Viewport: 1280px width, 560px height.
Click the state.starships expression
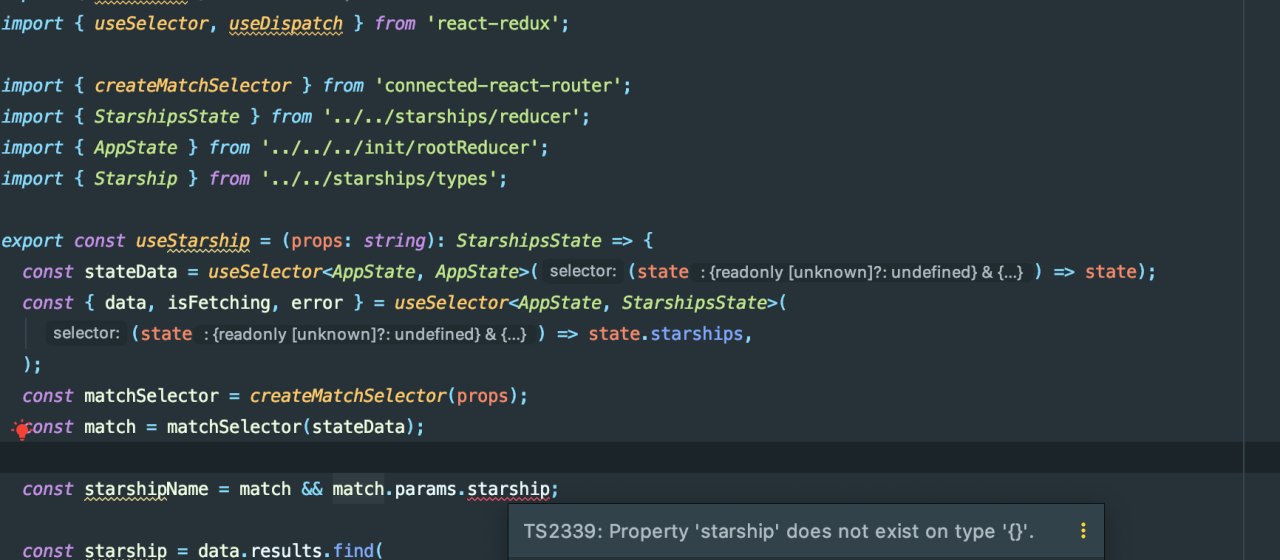(x=666, y=334)
